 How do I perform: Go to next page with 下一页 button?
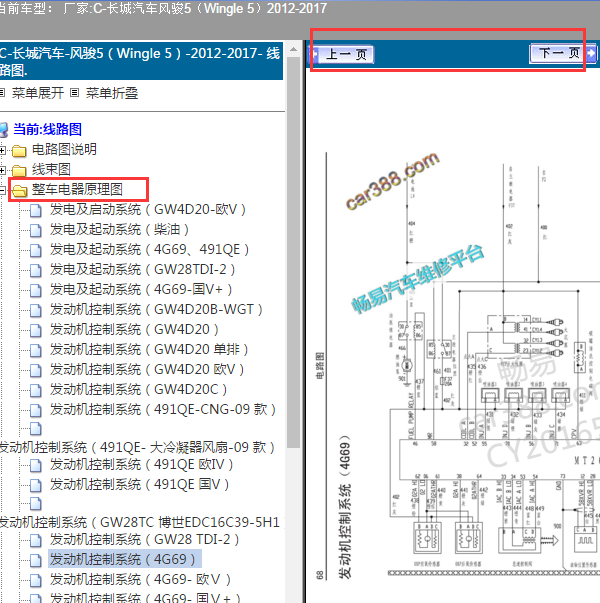(563, 53)
